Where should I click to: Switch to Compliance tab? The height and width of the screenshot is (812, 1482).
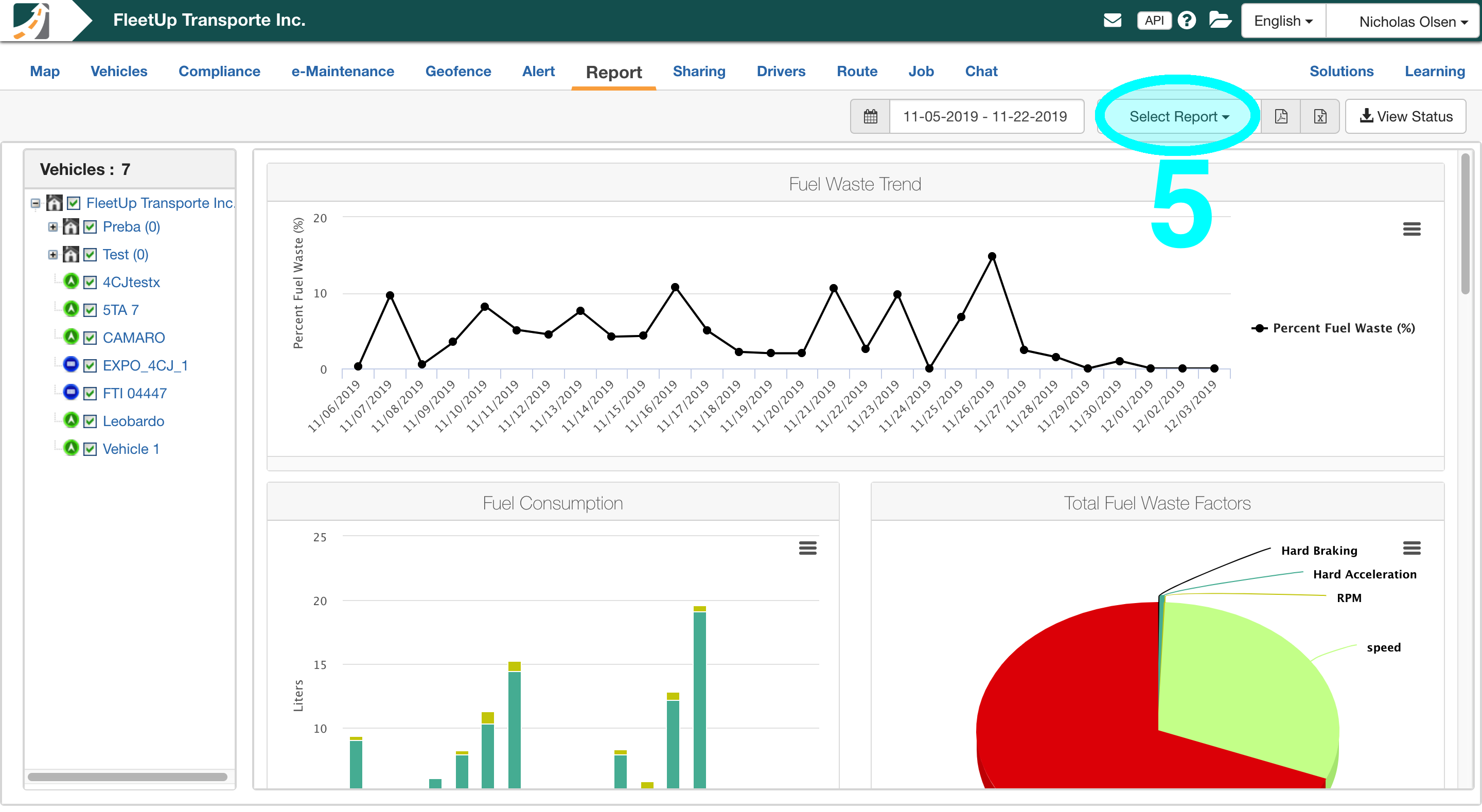pyautogui.click(x=219, y=71)
